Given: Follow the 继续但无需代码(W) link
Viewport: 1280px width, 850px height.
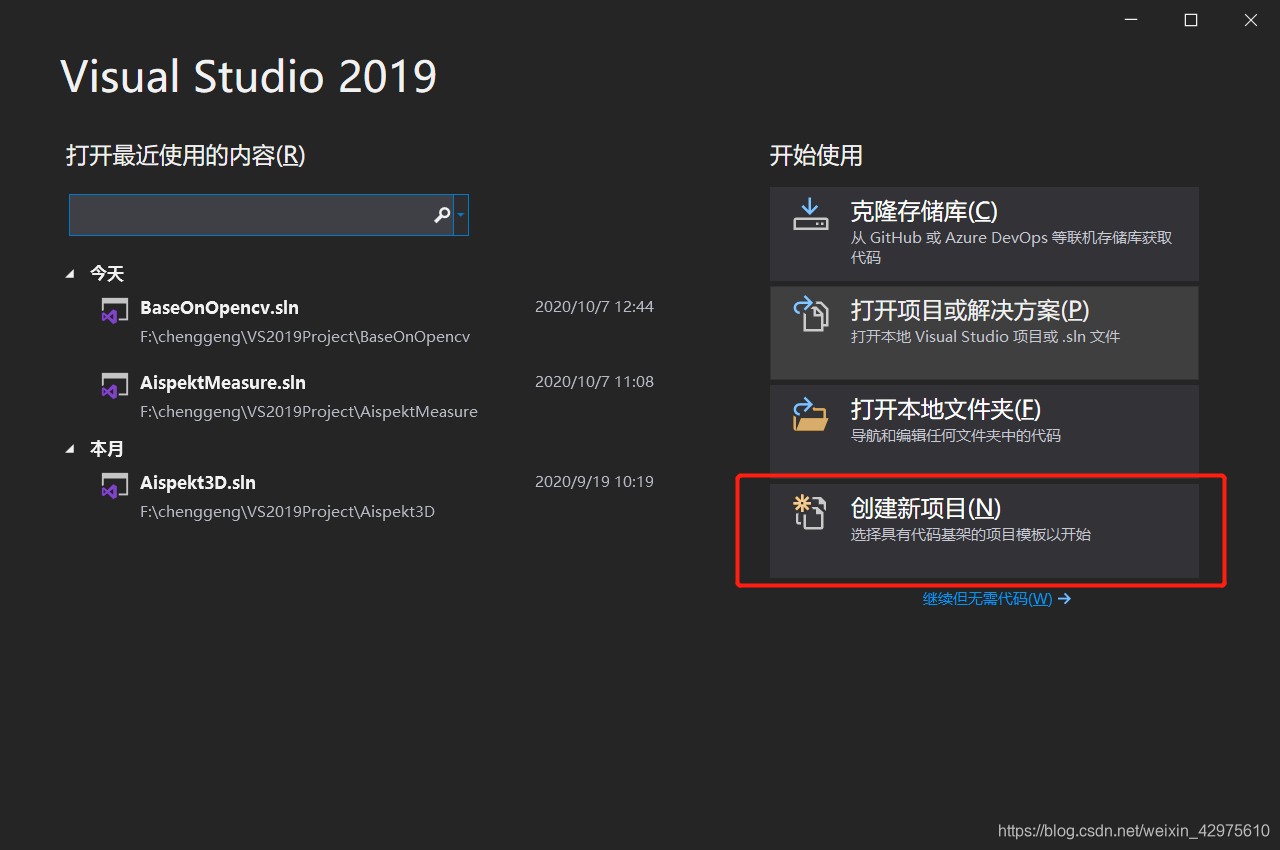Looking at the screenshot, I should point(997,599).
